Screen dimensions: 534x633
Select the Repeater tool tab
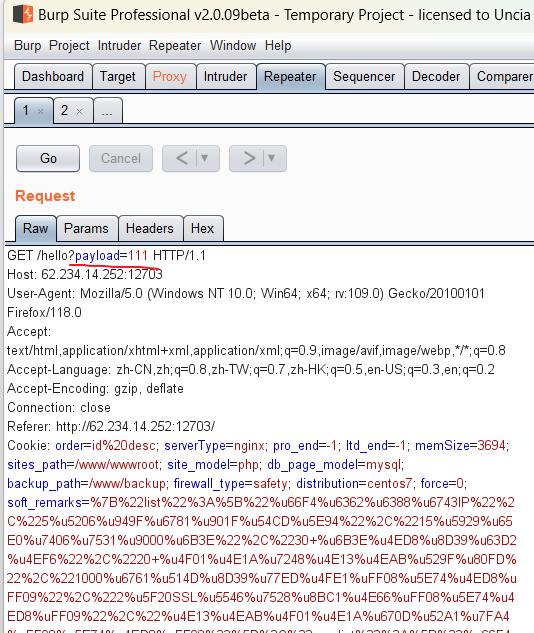coord(290,76)
